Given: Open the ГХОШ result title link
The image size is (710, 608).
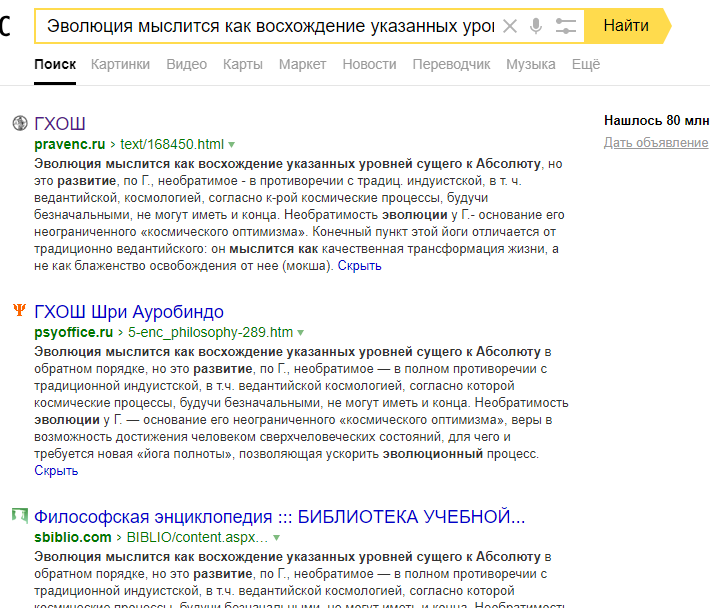Looking at the screenshot, I should pos(60,124).
